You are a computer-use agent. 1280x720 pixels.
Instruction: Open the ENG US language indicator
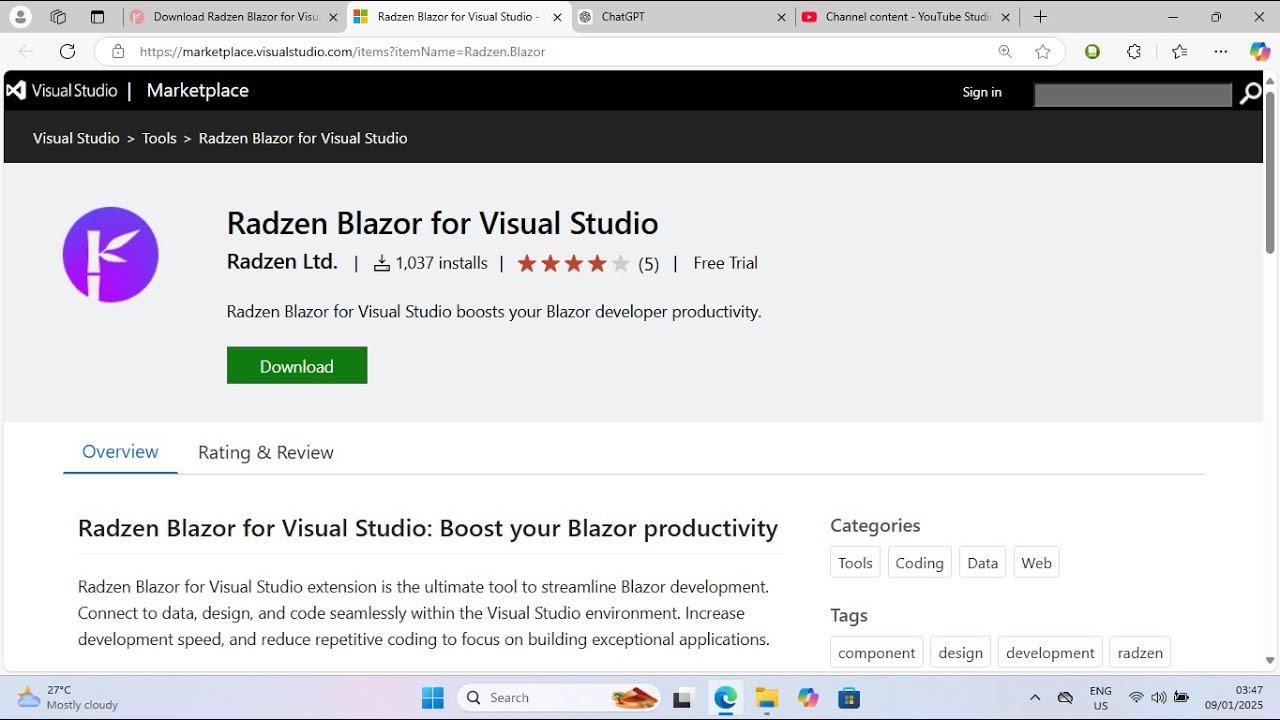[x=1101, y=698]
